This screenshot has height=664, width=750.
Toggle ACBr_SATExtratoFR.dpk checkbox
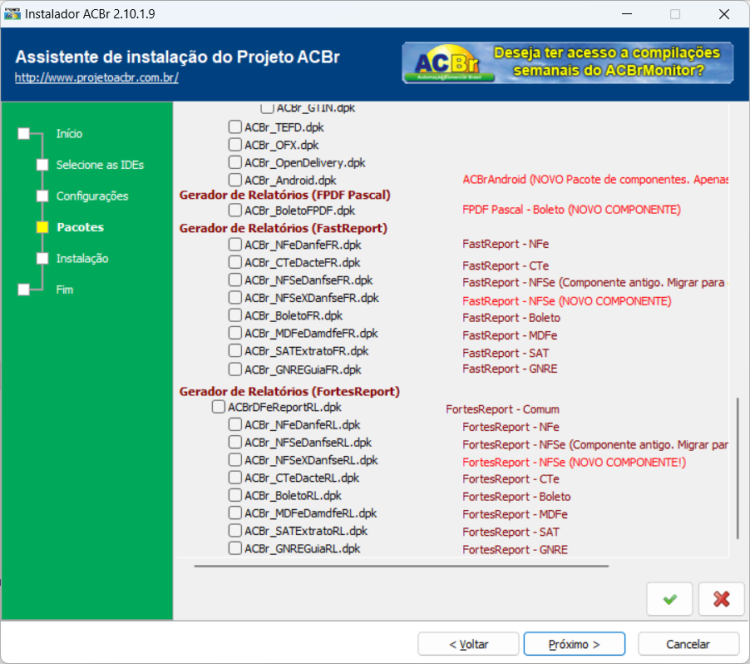pos(235,351)
